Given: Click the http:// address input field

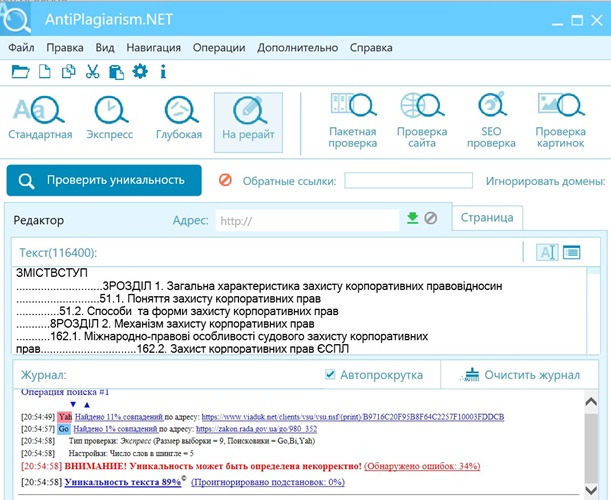Looking at the screenshot, I should pyautogui.click(x=307, y=221).
